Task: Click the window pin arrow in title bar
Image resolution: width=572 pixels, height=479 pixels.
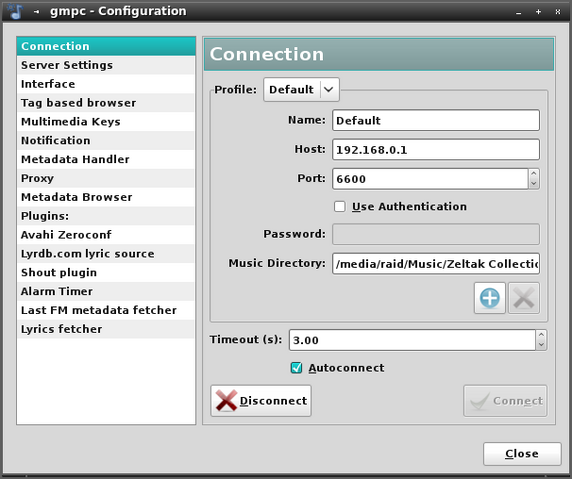Action: pyautogui.click(x=36, y=12)
